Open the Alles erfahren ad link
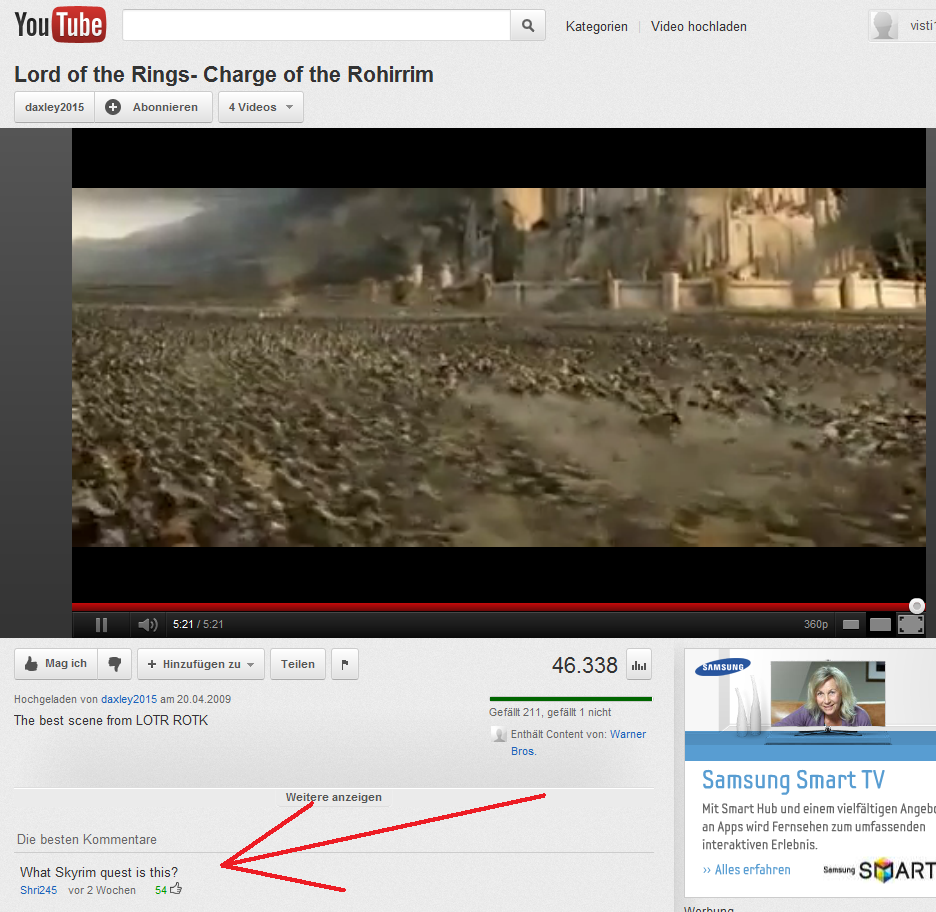The image size is (936, 912). tap(746, 870)
